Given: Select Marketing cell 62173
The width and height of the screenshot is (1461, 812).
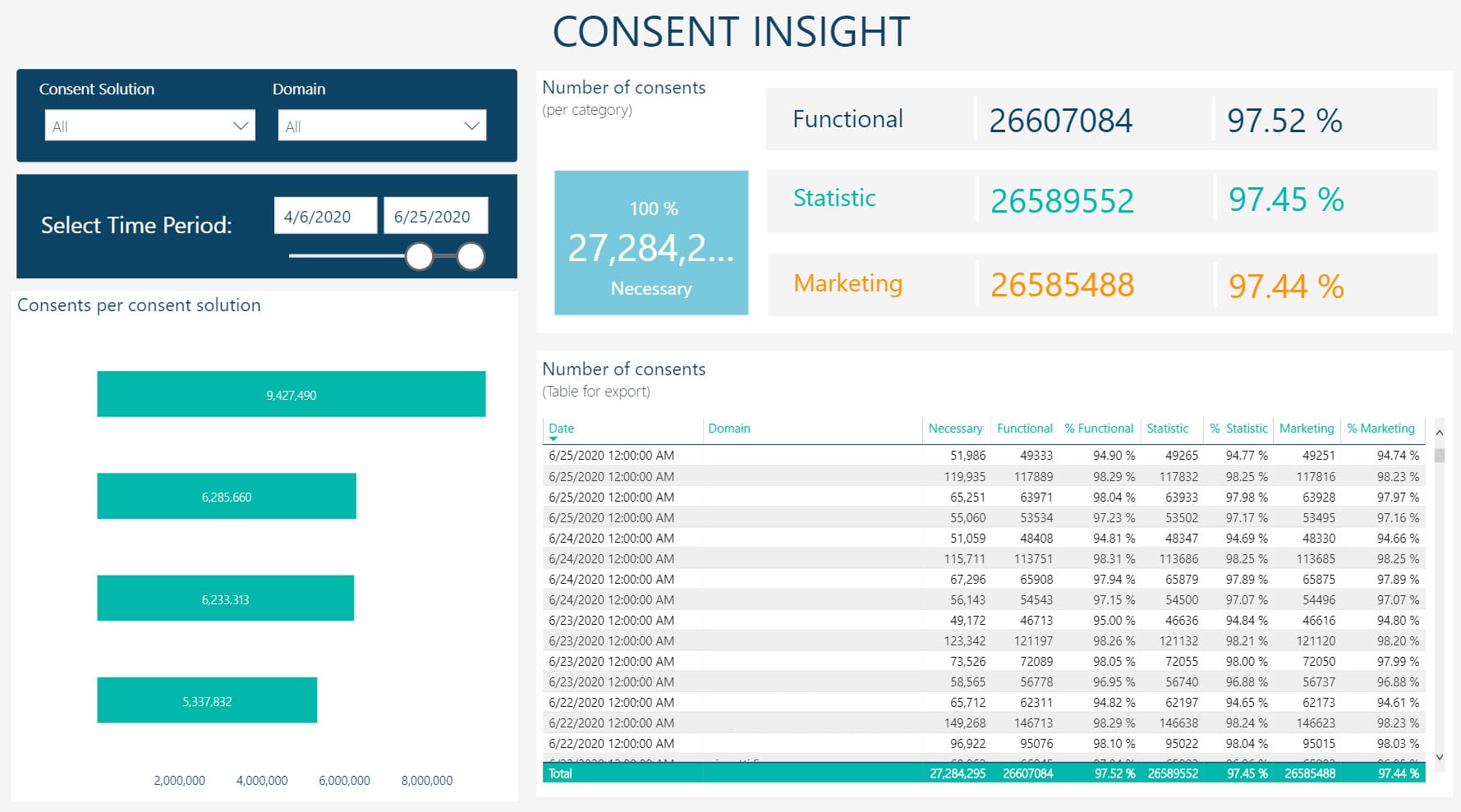Looking at the screenshot, I should pos(1319,702).
